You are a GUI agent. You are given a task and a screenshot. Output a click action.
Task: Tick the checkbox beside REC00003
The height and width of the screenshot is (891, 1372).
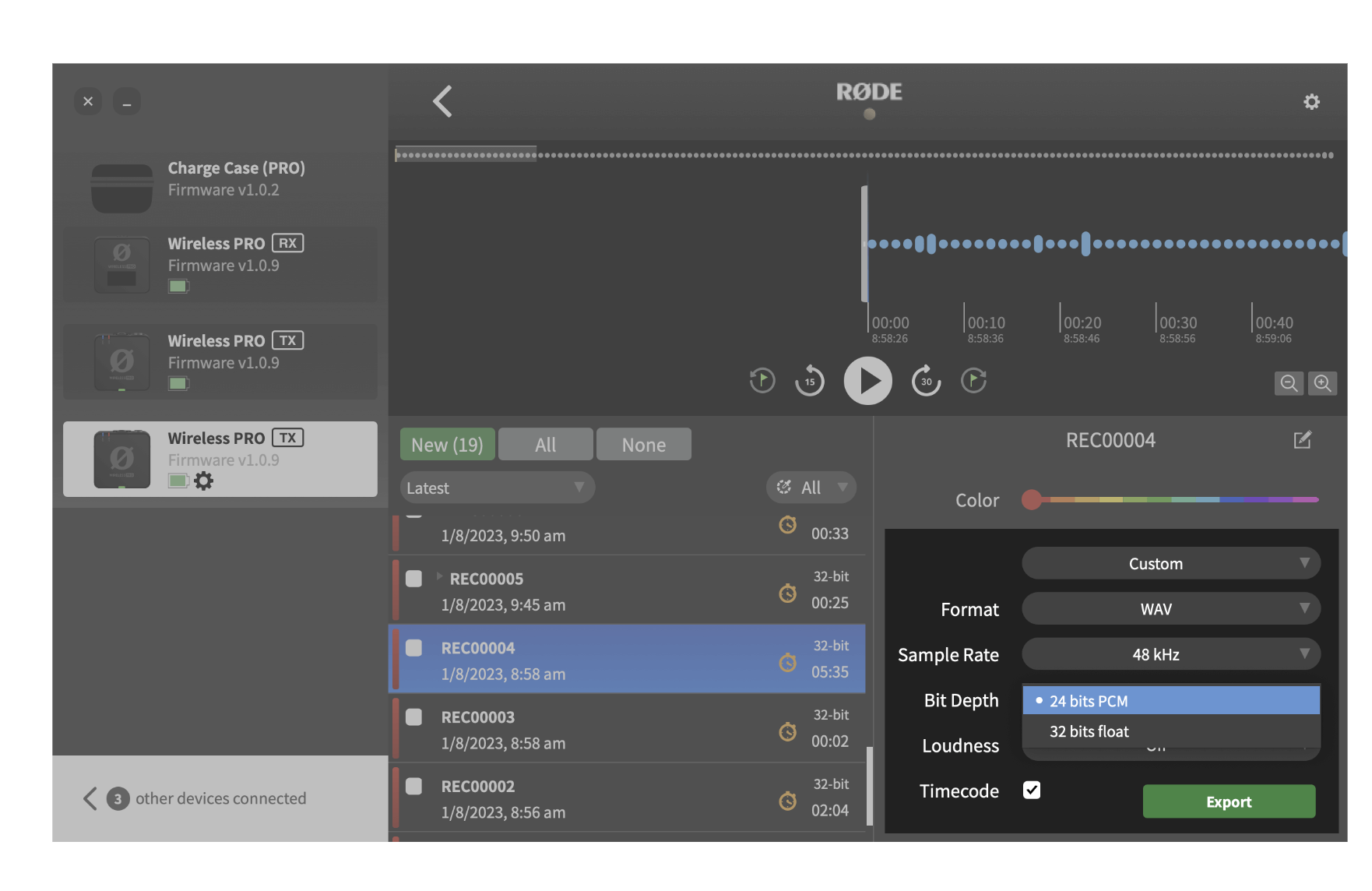413,717
